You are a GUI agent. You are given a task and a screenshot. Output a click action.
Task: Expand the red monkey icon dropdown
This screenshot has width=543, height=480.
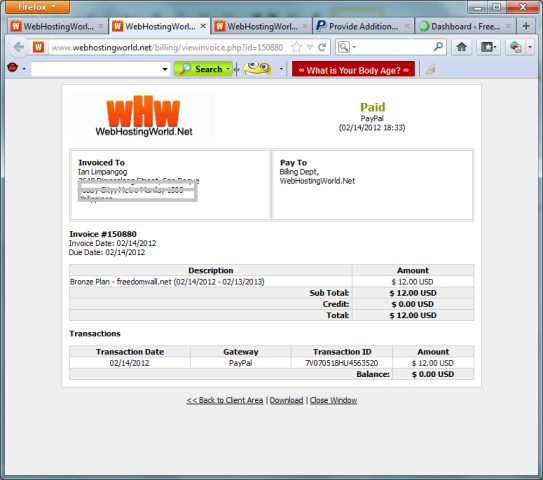pyautogui.click(x=24, y=69)
